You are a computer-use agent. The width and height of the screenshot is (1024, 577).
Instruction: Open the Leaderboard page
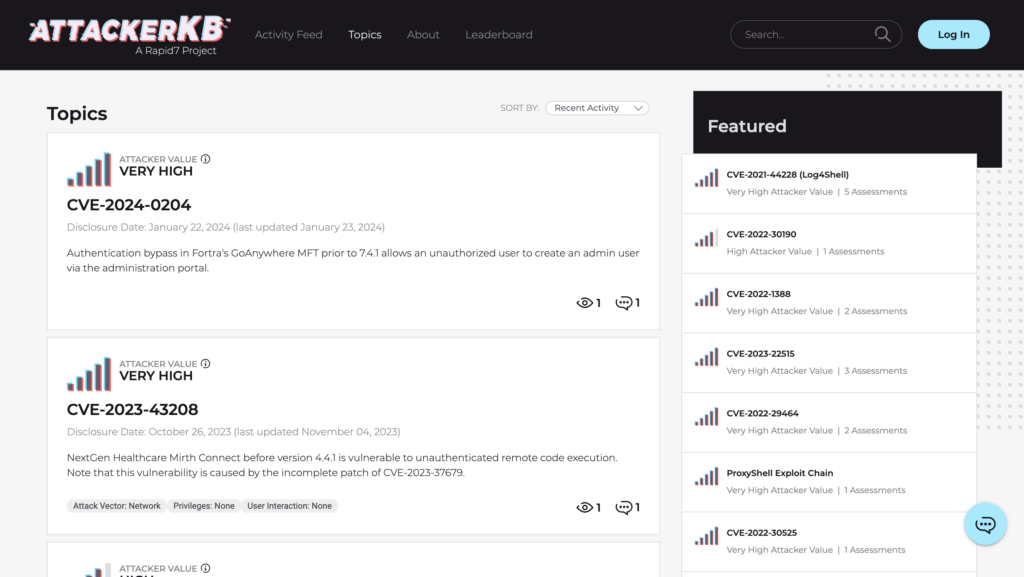(499, 35)
